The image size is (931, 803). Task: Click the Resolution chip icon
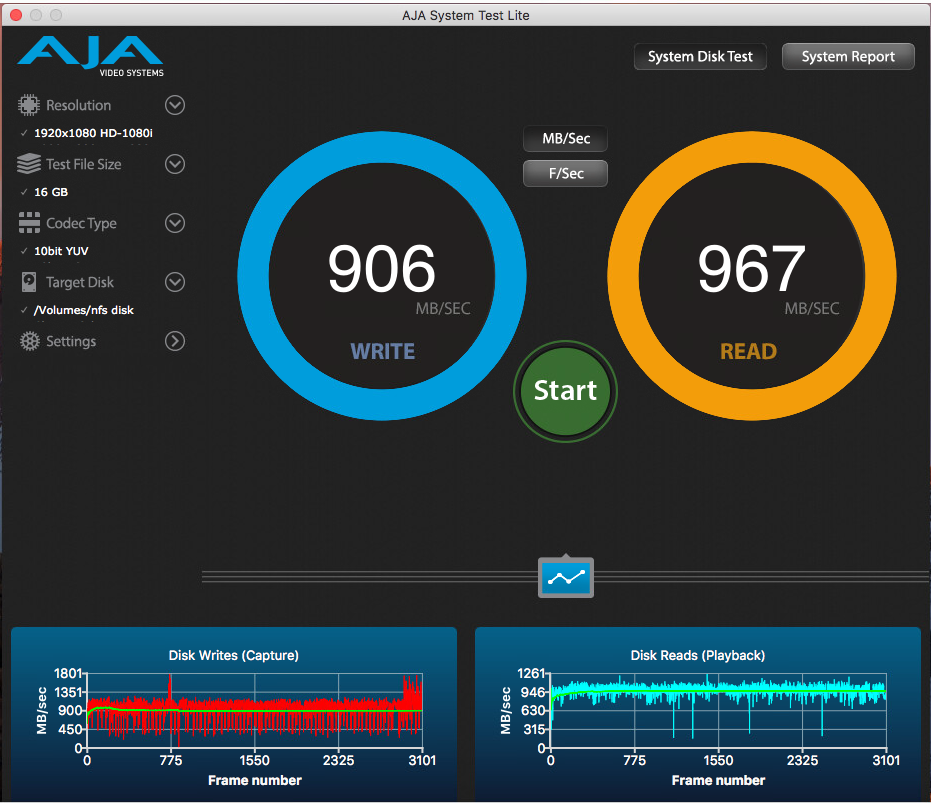[x=29, y=105]
